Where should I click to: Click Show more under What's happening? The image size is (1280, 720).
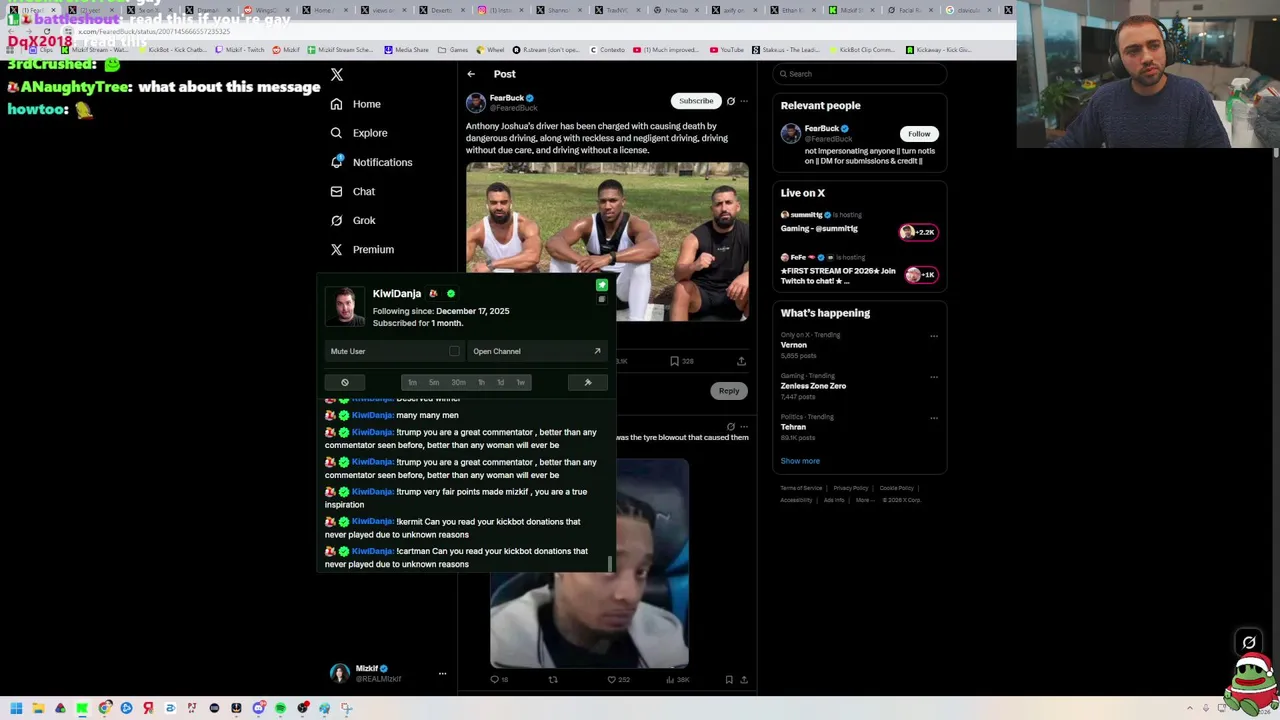(x=800, y=461)
